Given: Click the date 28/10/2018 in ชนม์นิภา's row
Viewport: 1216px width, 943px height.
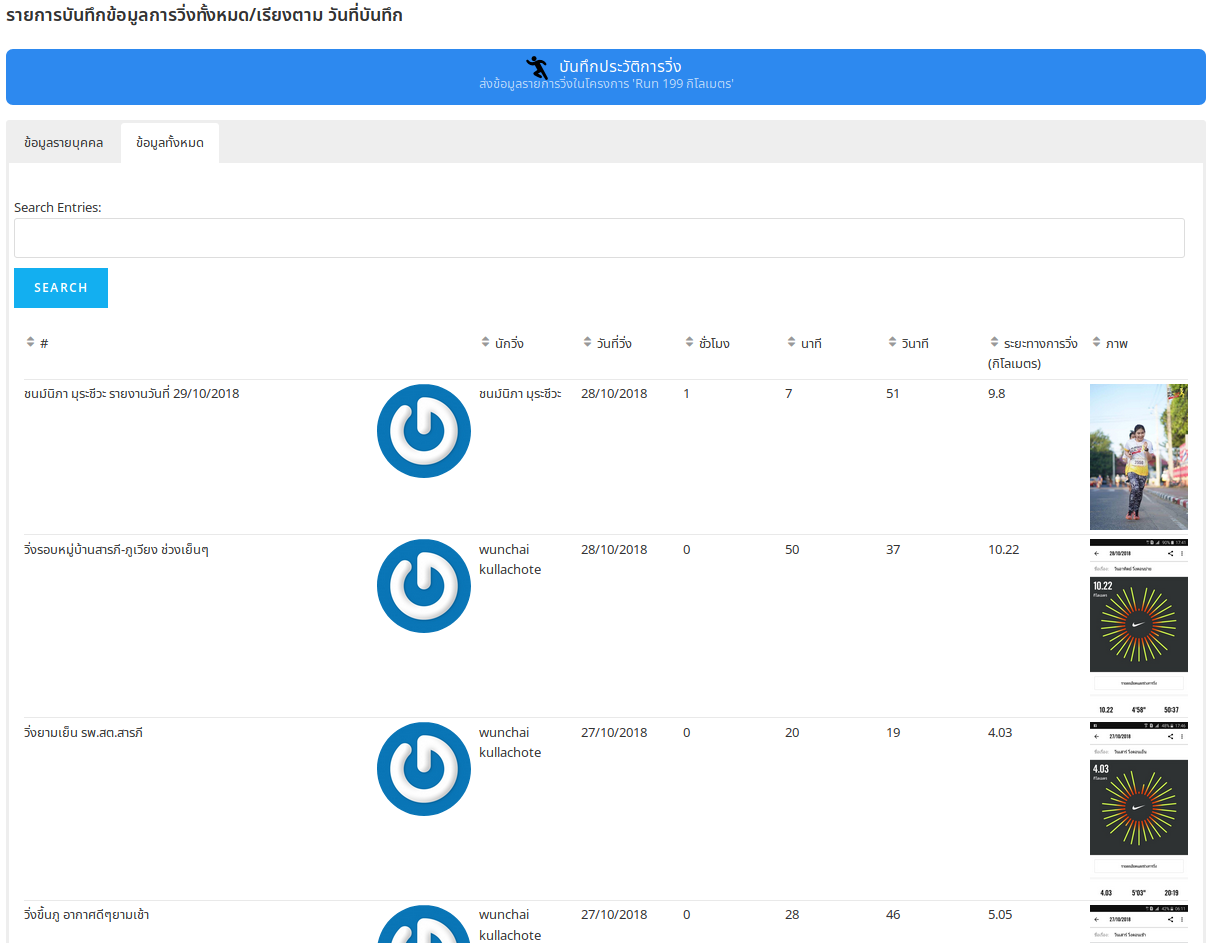Looking at the screenshot, I should click(614, 394).
